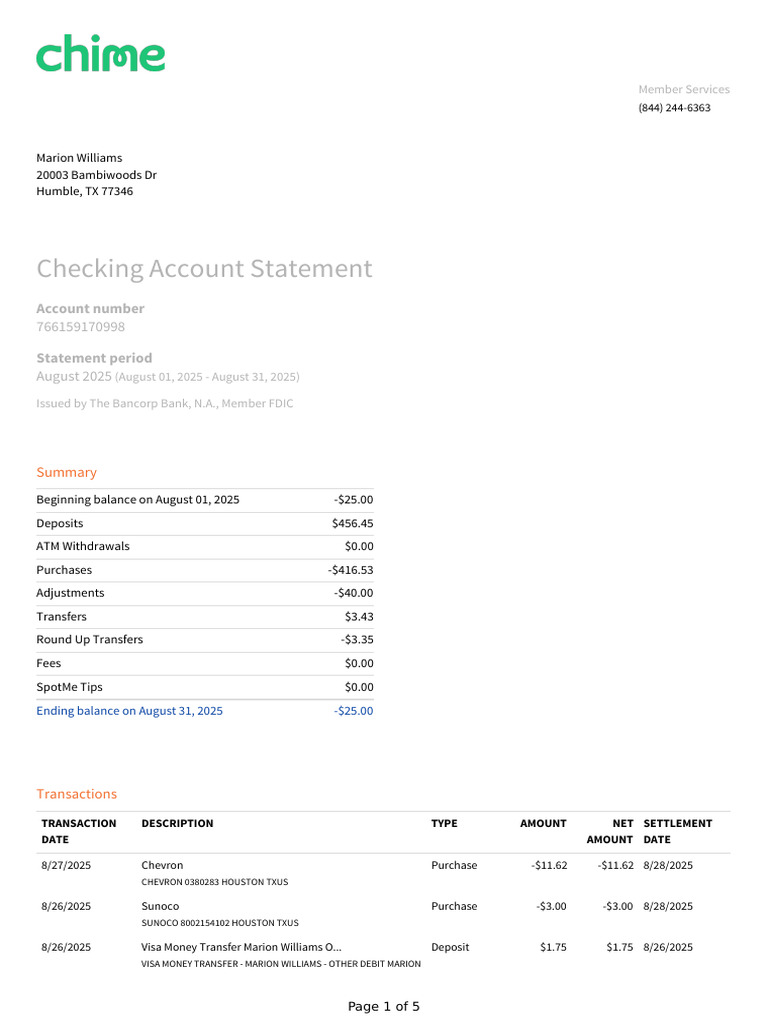Click the Member Services label
The width and height of the screenshot is (768, 1024).
(x=684, y=89)
